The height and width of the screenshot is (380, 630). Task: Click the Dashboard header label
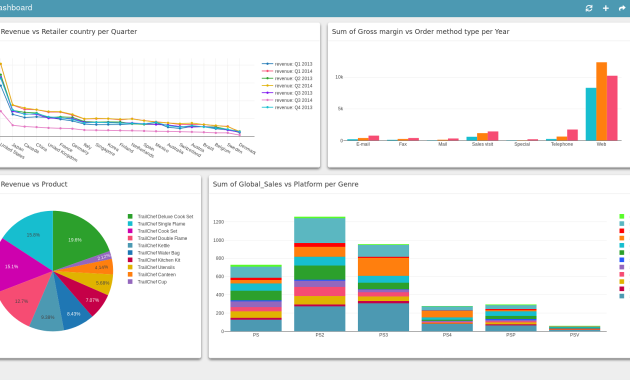[16, 8]
